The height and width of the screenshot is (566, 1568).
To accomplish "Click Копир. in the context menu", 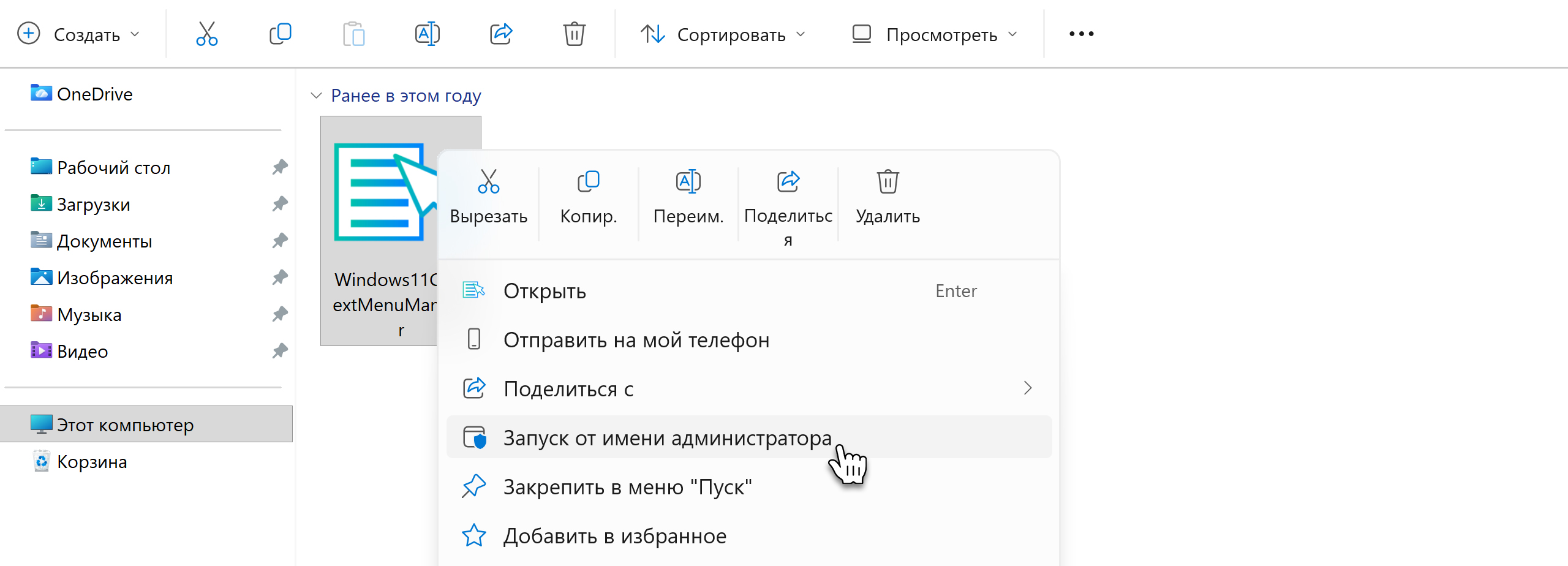I will point(589,198).
